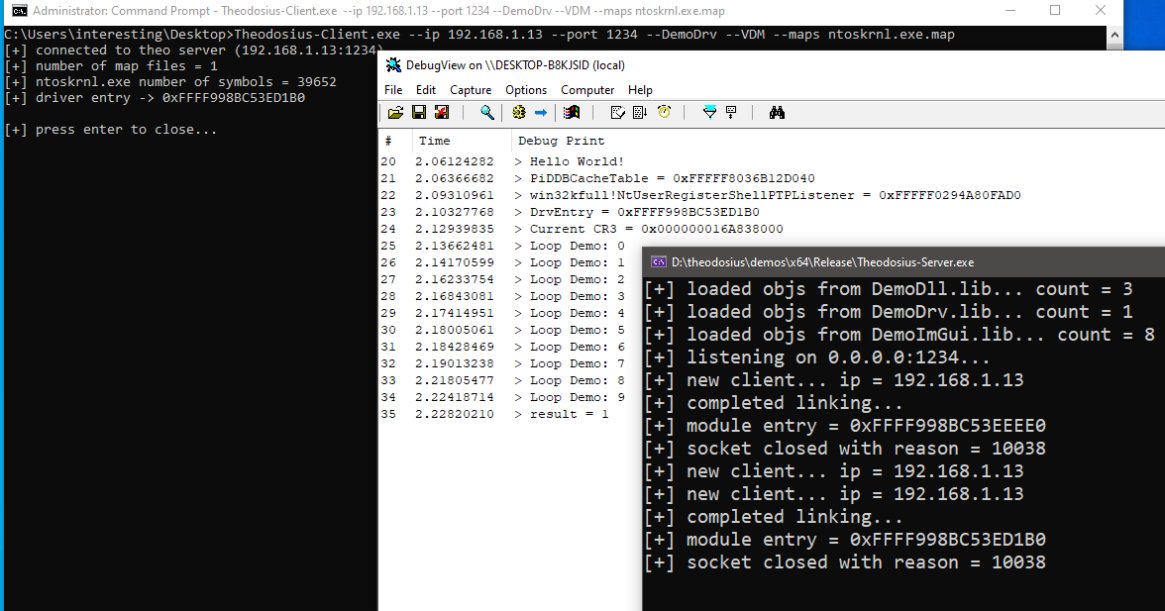Toggle the Capture Win32 Windows flag icon
The width and height of the screenshot is (1165, 611).
[x=571, y=113]
